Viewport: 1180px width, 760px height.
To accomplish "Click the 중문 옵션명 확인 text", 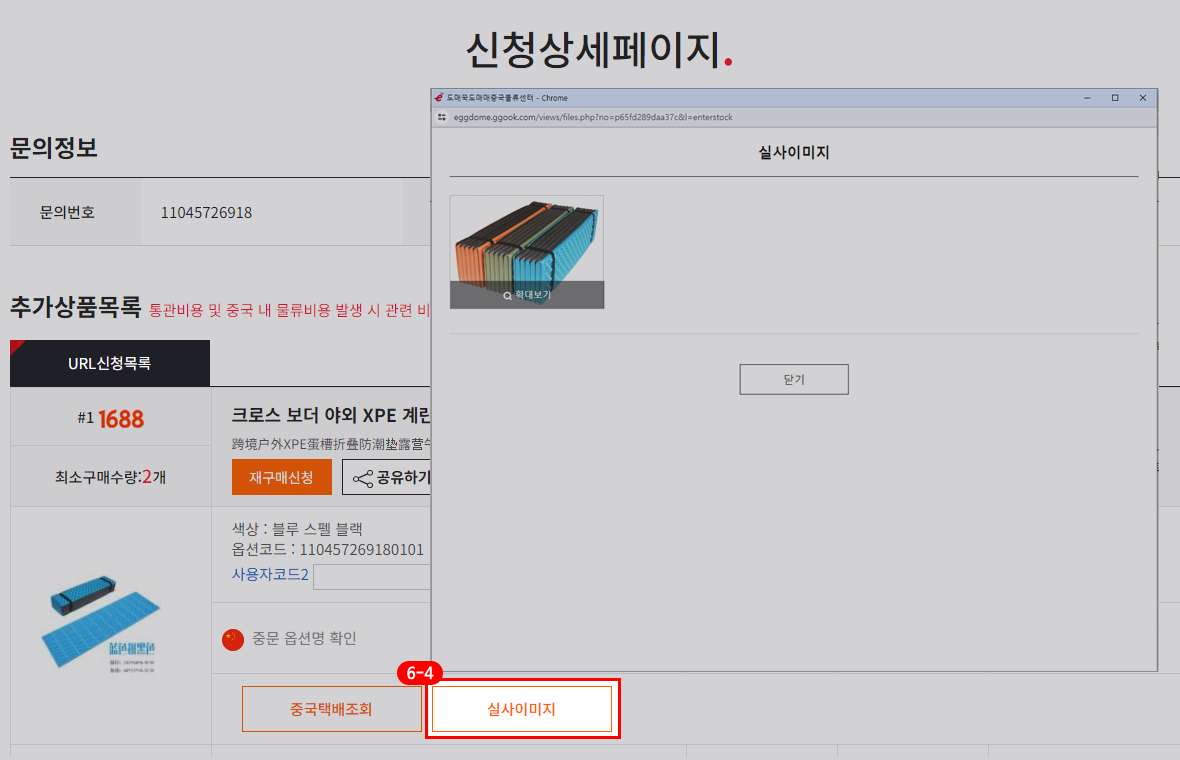I will click(x=304, y=639).
